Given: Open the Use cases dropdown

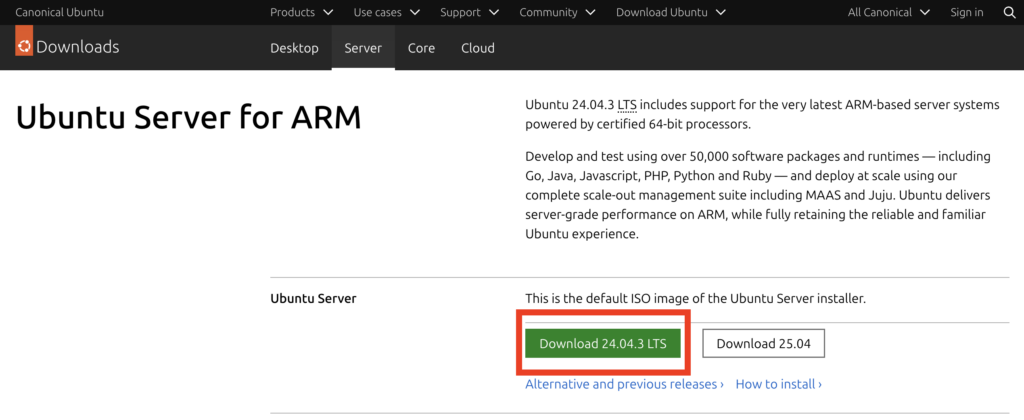Looking at the screenshot, I should 387,12.
